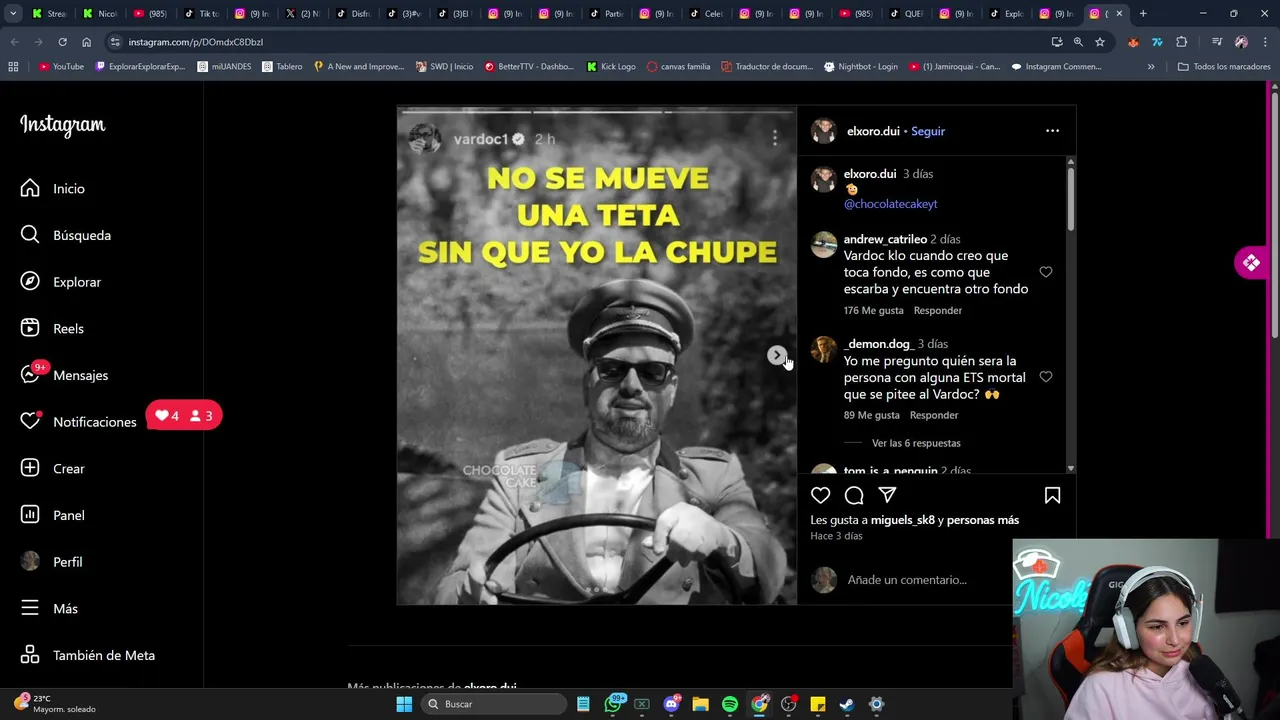Switch to the Tik tok browser tab
The height and width of the screenshot is (720, 1280).
202,14
